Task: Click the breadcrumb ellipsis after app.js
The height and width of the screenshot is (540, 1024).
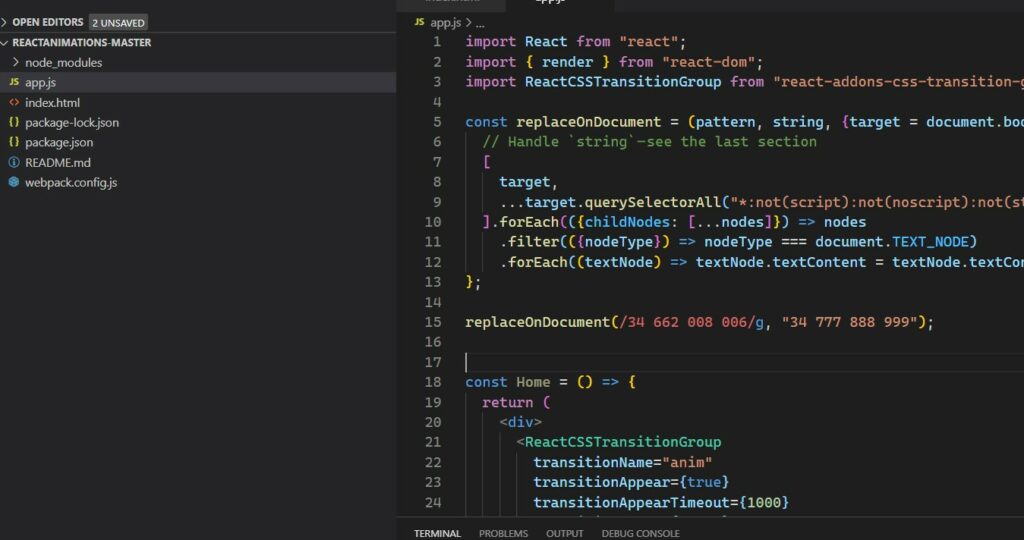Action: click(480, 24)
